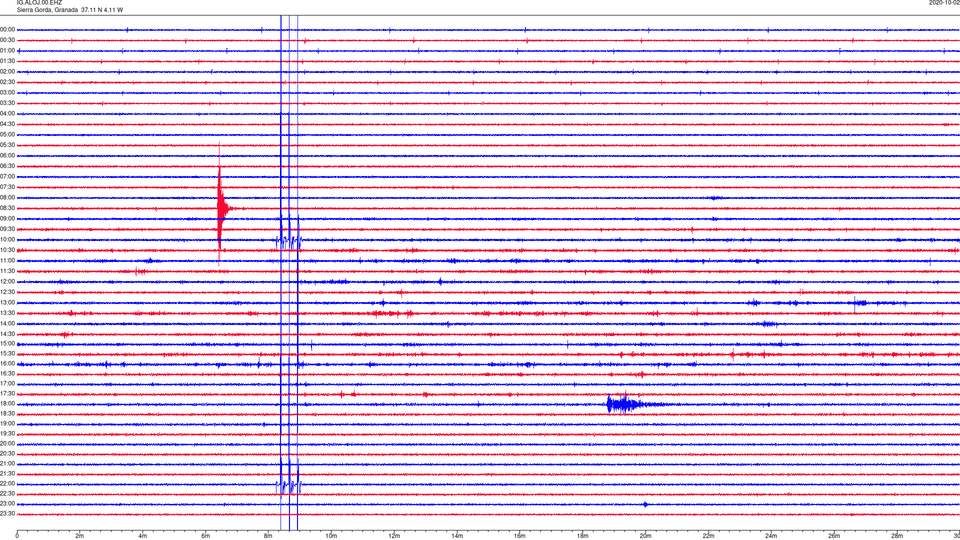Click the calibration pulses on the 22:00 trace
960x540 pixels.
[x=288, y=486]
